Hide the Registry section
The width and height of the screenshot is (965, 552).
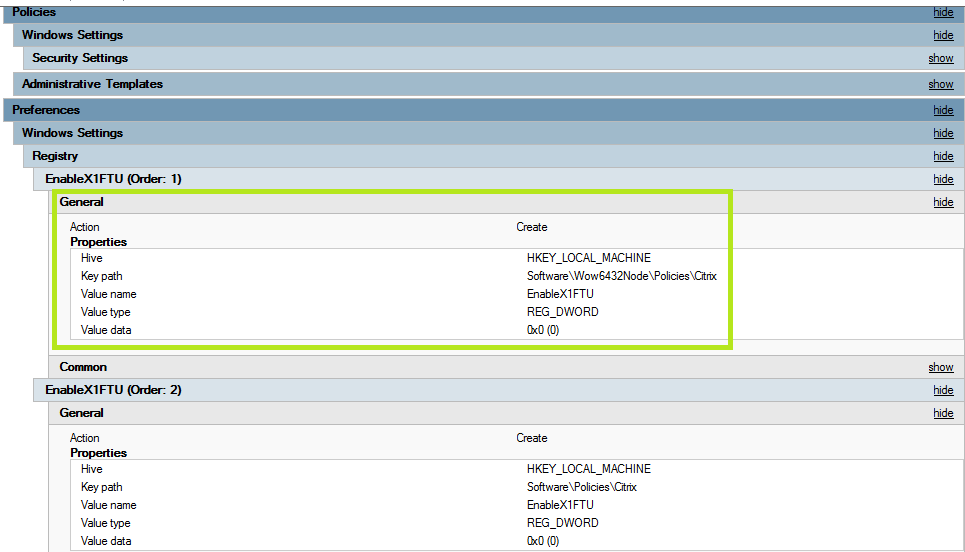(942, 156)
